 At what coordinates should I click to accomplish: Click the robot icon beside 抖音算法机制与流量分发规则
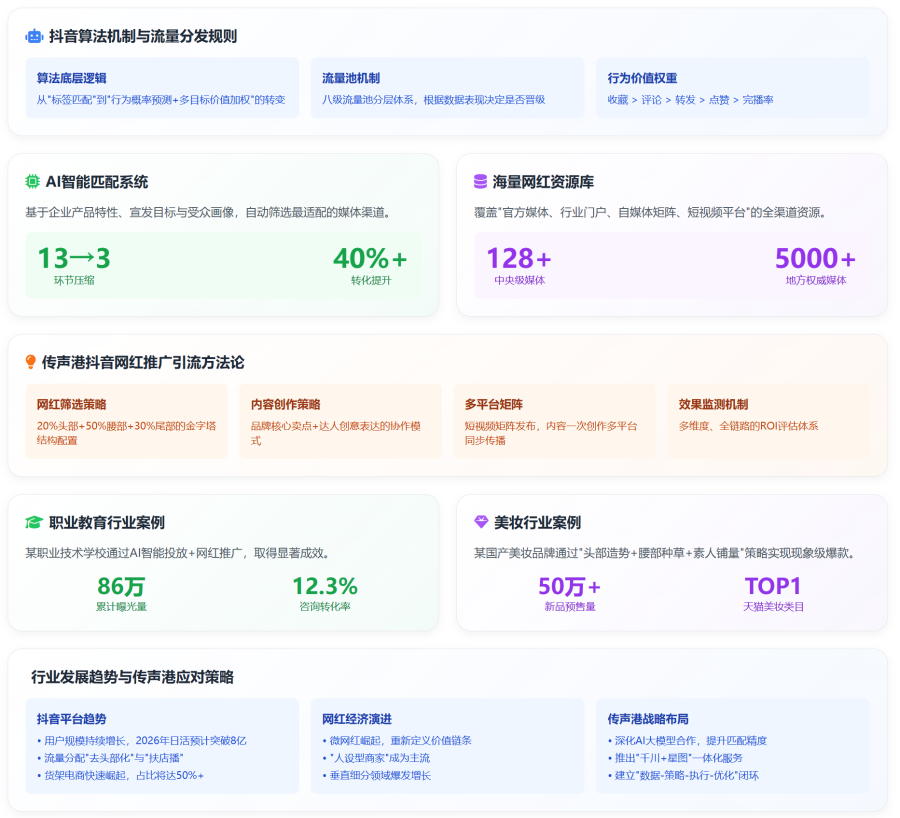34,36
